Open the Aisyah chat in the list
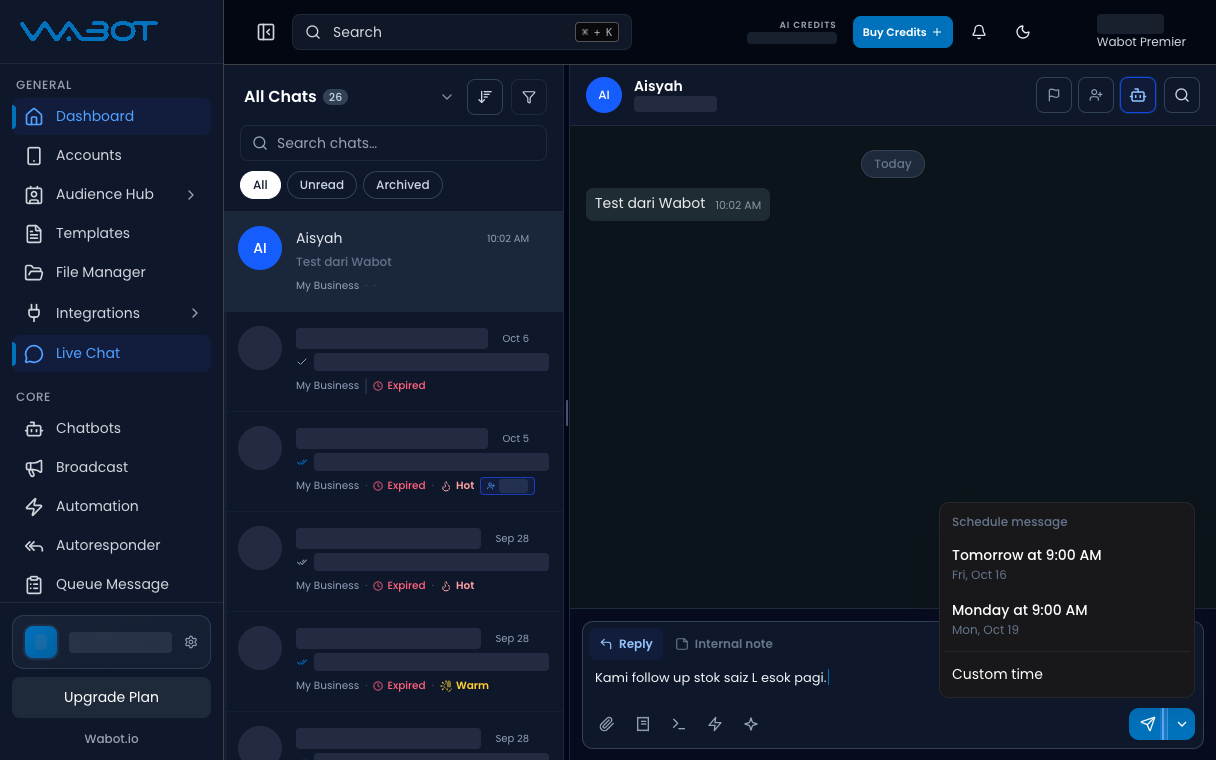The width and height of the screenshot is (1216, 760). pos(394,261)
